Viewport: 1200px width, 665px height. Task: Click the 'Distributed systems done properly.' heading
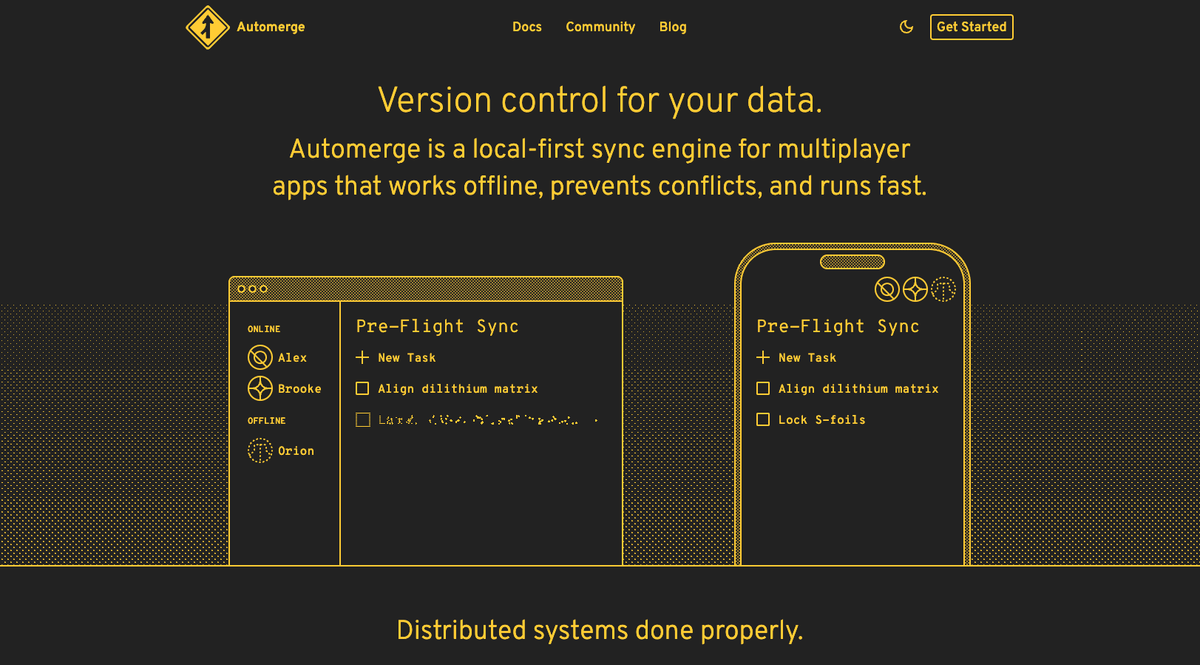[x=600, y=631]
